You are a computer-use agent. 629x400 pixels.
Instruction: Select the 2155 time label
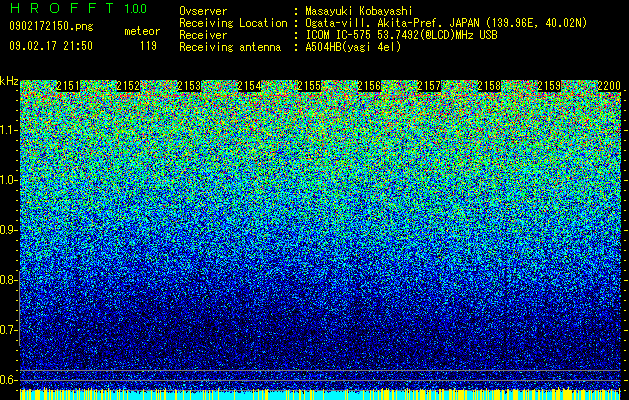coord(309,86)
